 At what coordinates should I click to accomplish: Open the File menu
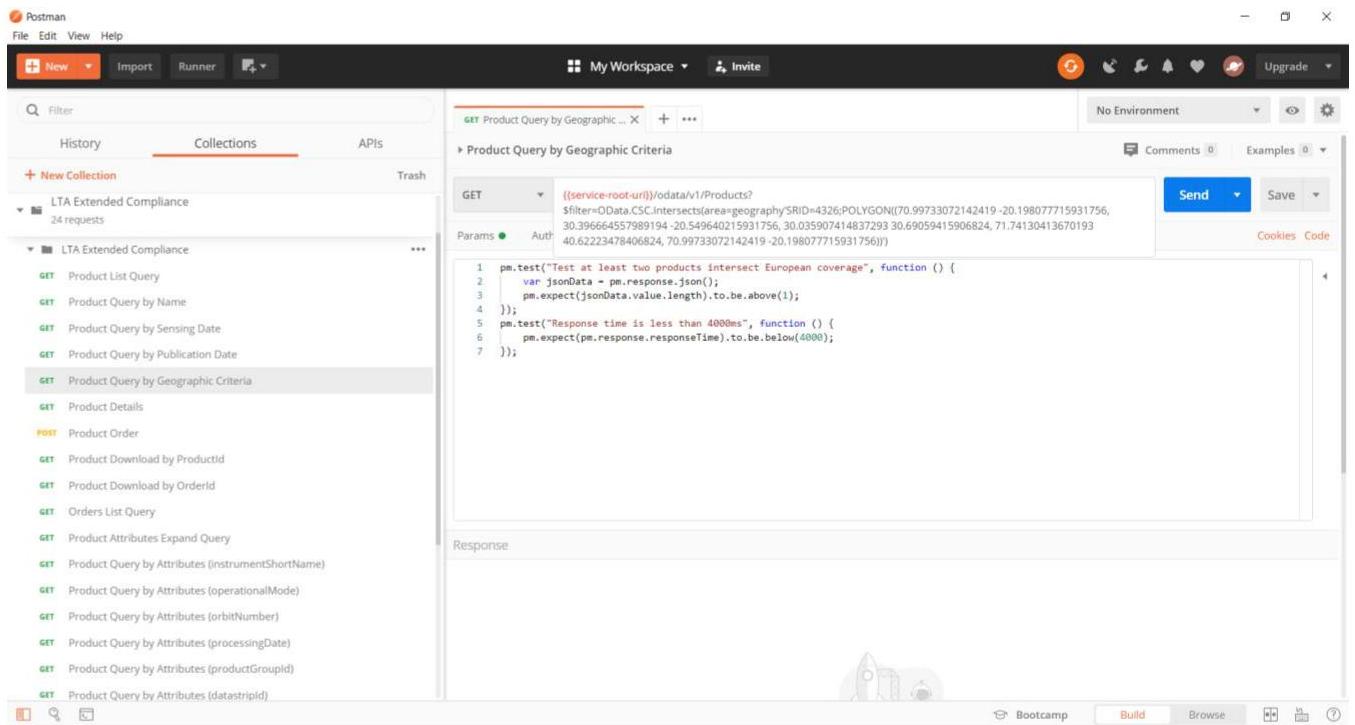pos(21,36)
